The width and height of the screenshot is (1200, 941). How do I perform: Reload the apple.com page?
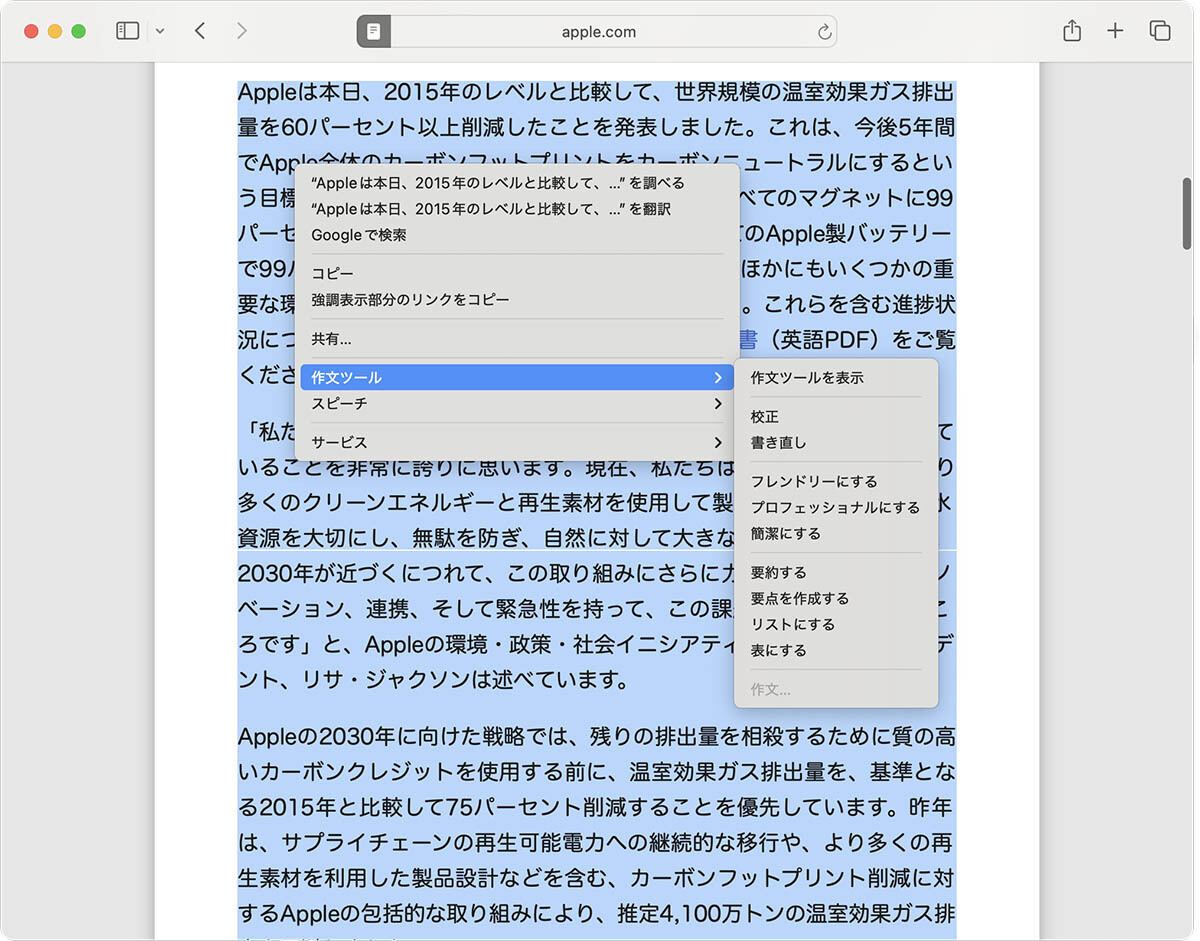click(x=824, y=32)
